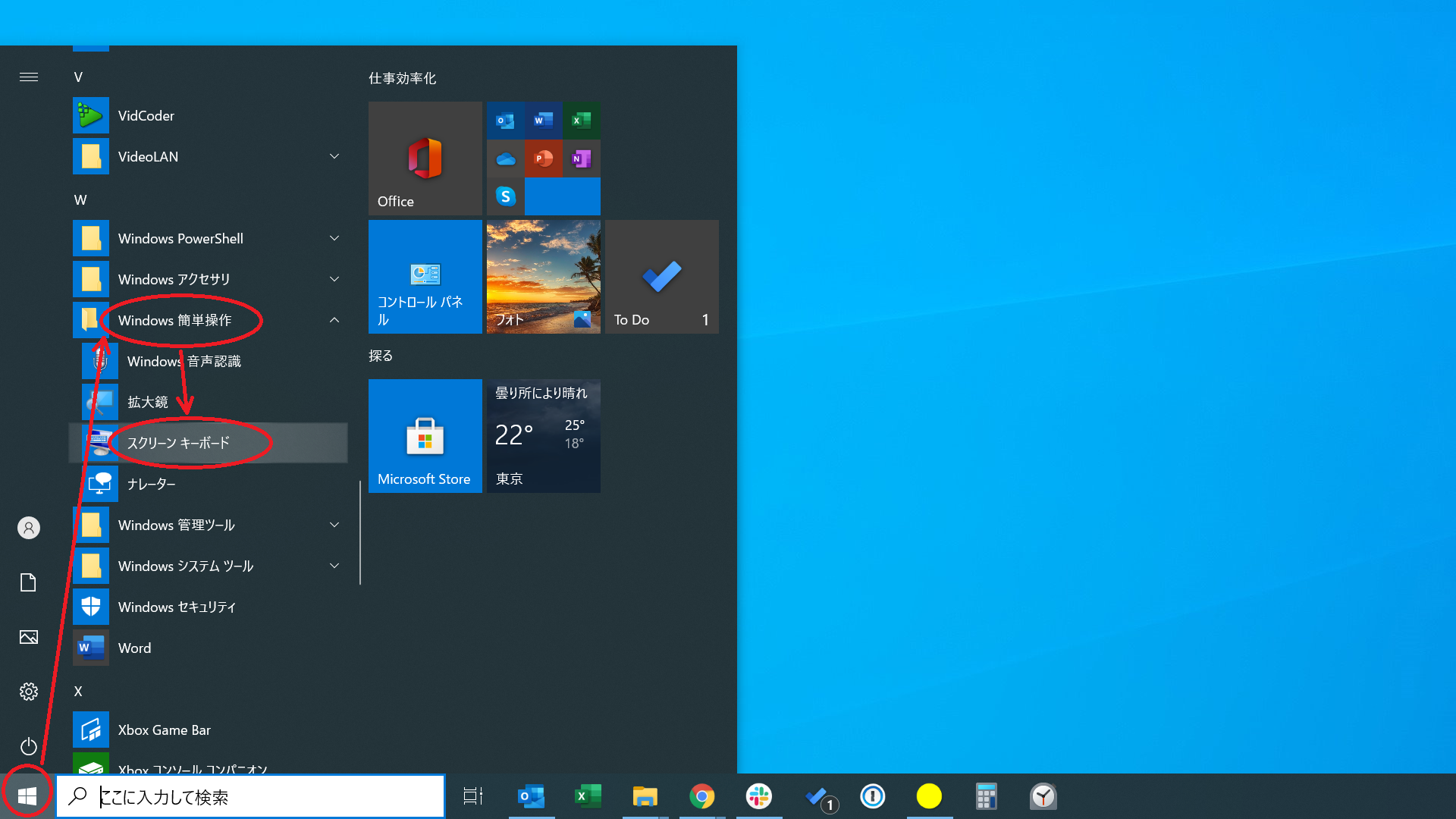Open the To Do tile
This screenshot has width=1456, height=819.
[662, 277]
